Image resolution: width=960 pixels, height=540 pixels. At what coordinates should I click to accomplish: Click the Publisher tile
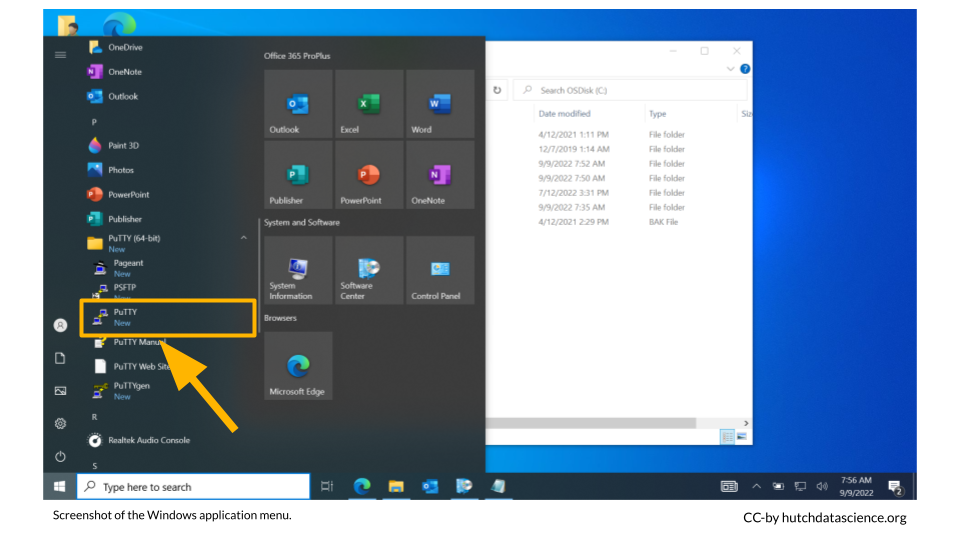point(298,174)
